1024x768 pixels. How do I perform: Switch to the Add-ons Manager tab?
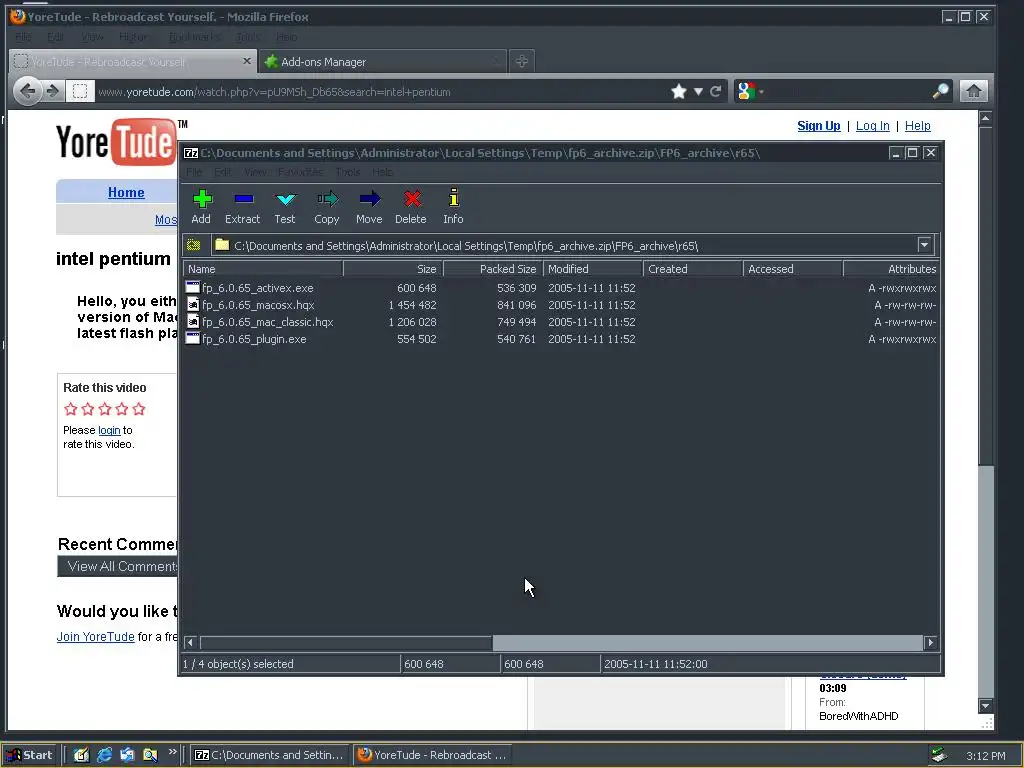(383, 61)
